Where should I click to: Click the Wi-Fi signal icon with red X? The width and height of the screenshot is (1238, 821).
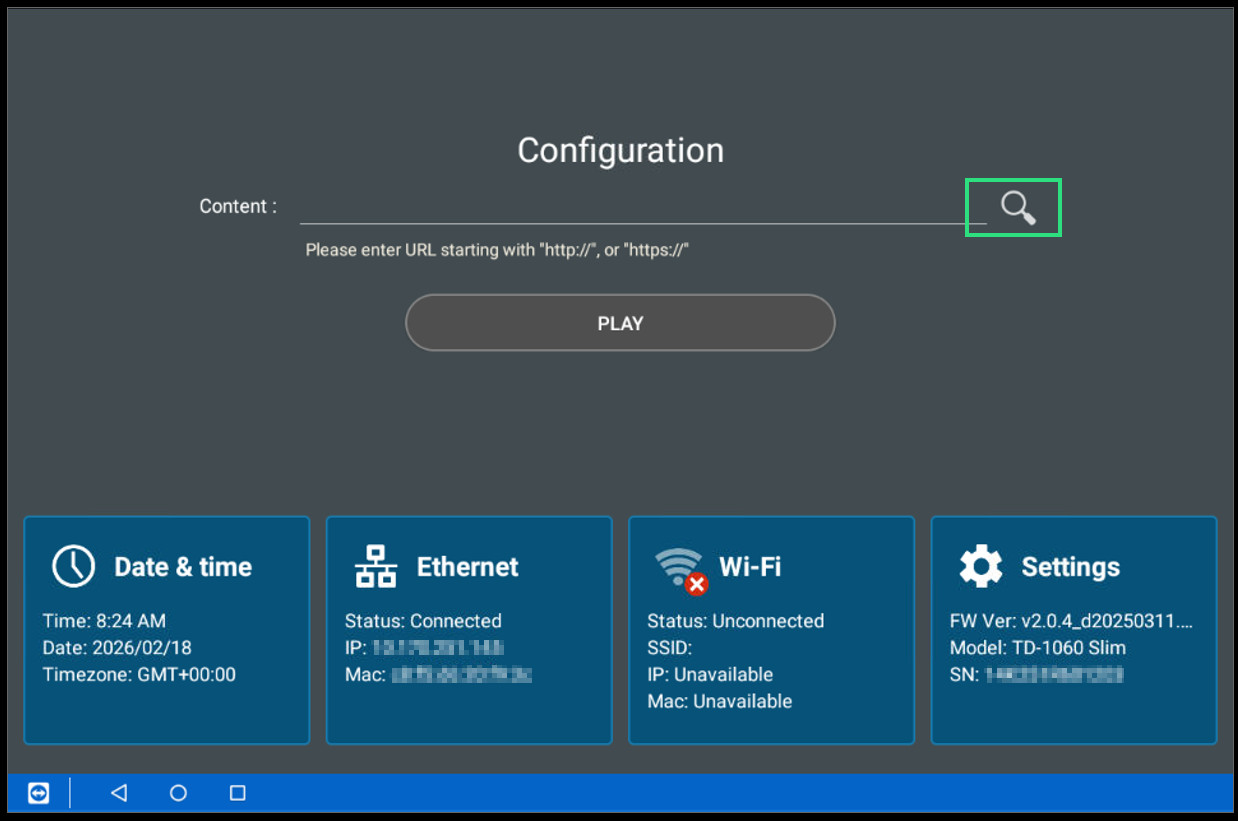(x=681, y=569)
